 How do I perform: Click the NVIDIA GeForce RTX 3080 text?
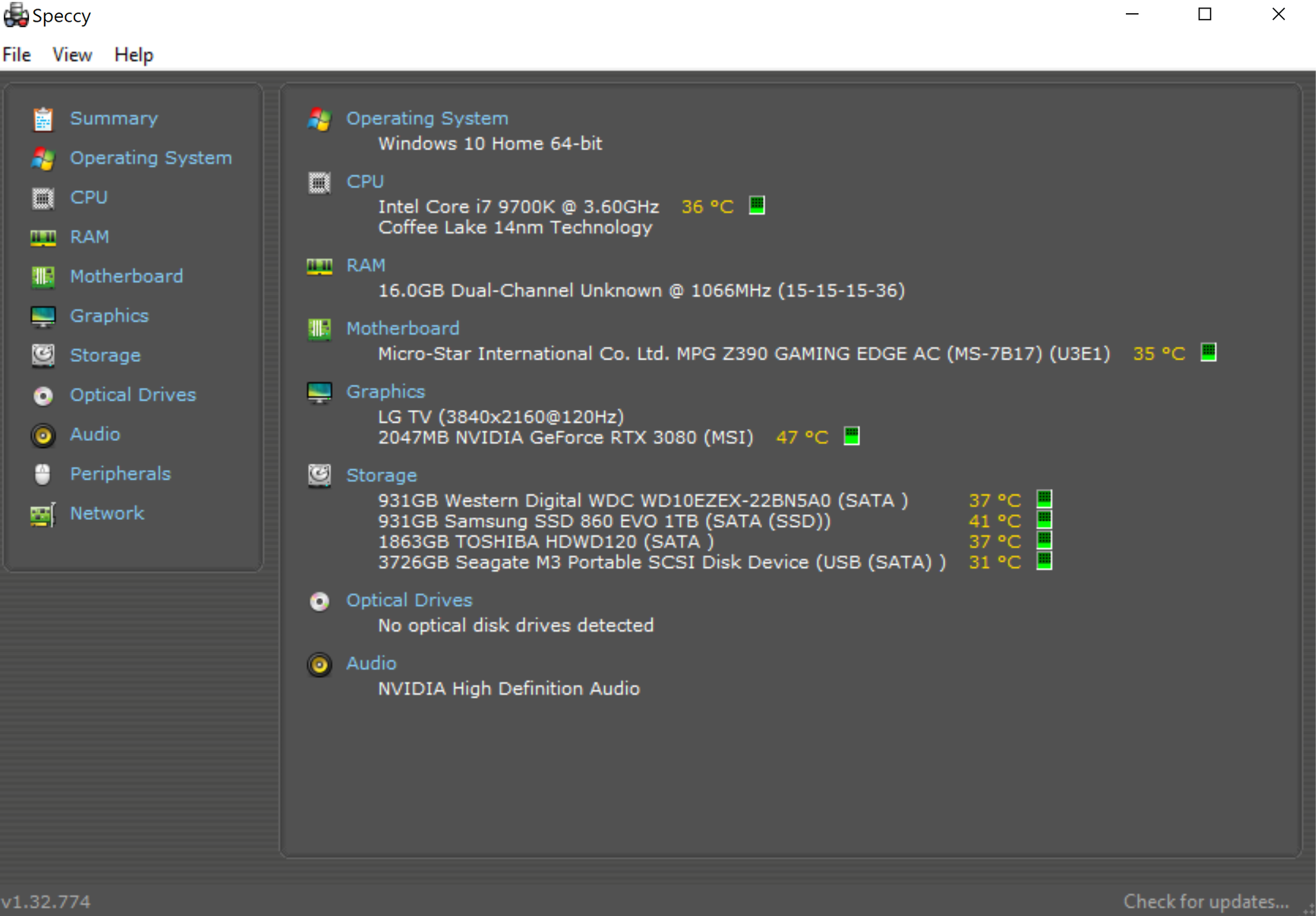click(566, 438)
